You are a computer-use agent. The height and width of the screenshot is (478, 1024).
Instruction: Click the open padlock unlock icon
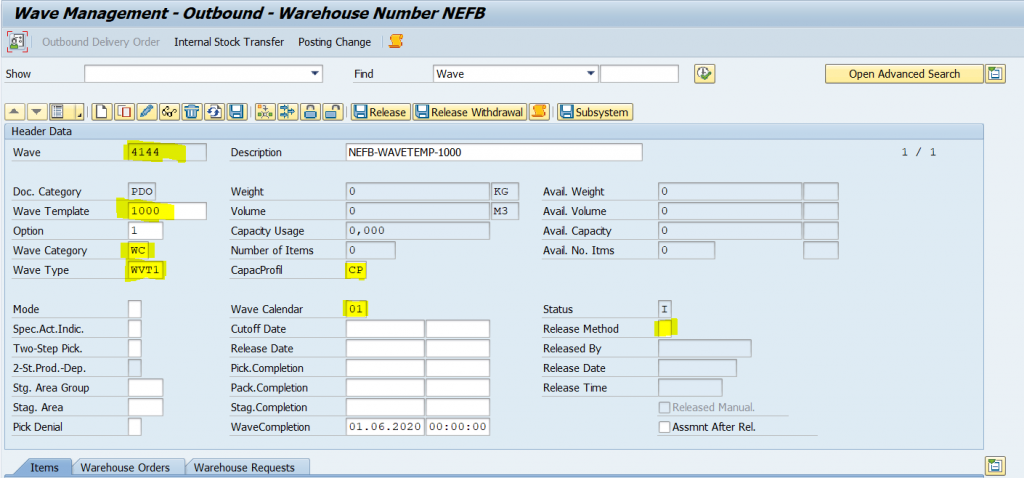click(333, 112)
